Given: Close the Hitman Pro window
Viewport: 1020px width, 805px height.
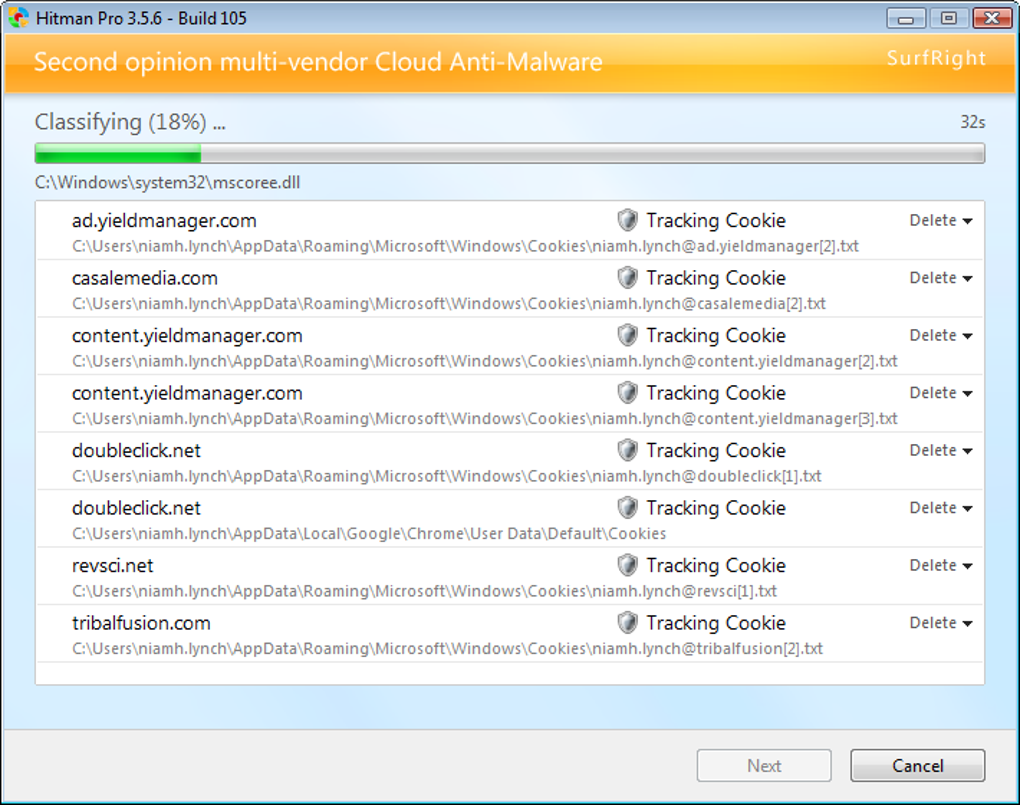Looking at the screenshot, I should tap(992, 18).
